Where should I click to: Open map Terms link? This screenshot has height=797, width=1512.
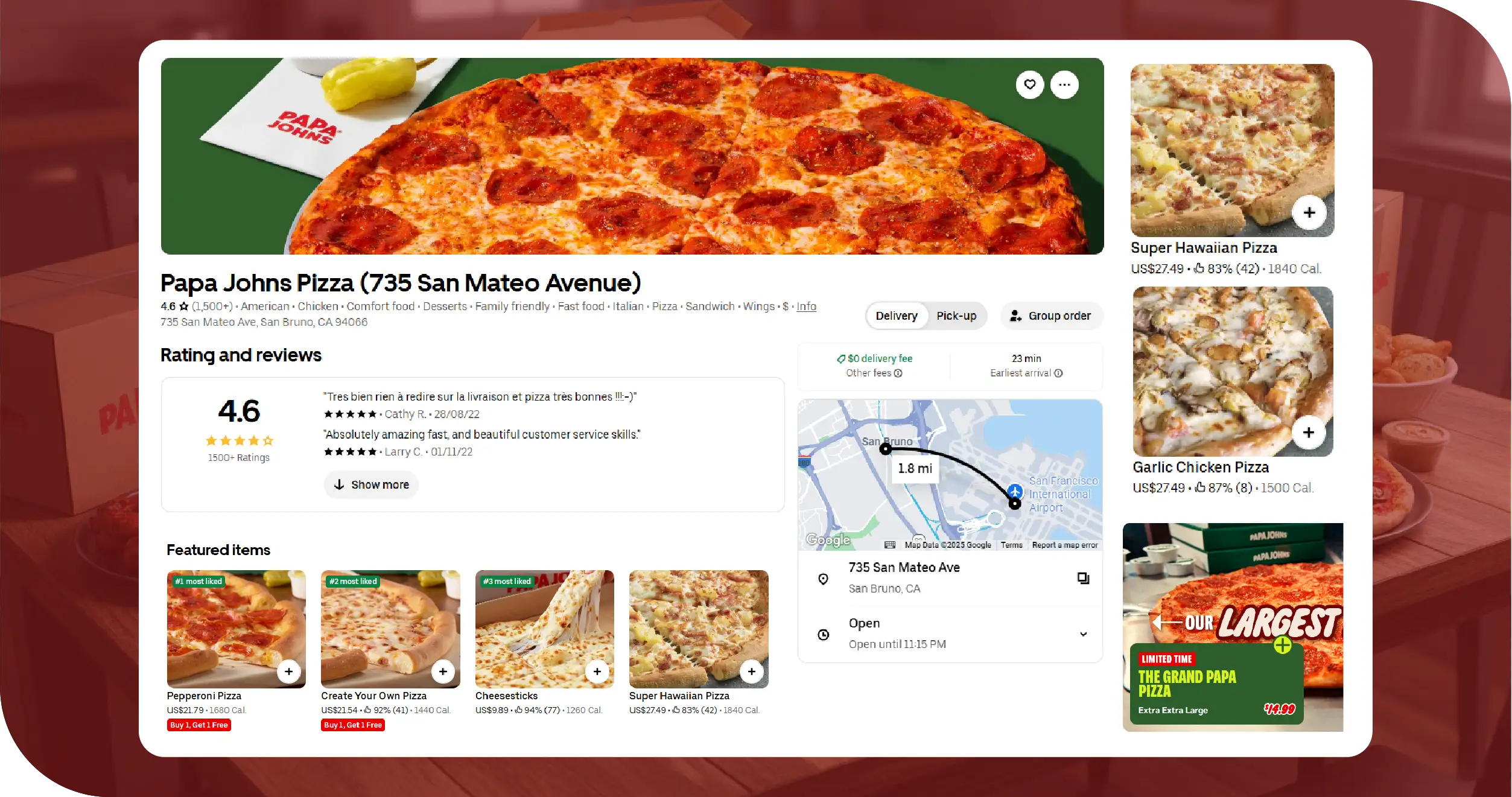(x=1011, y=545)
